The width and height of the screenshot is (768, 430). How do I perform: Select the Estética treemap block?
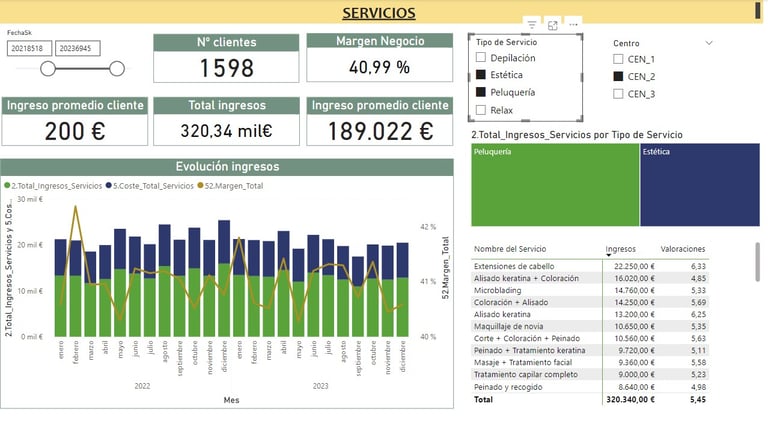click(x=700, y=185)
